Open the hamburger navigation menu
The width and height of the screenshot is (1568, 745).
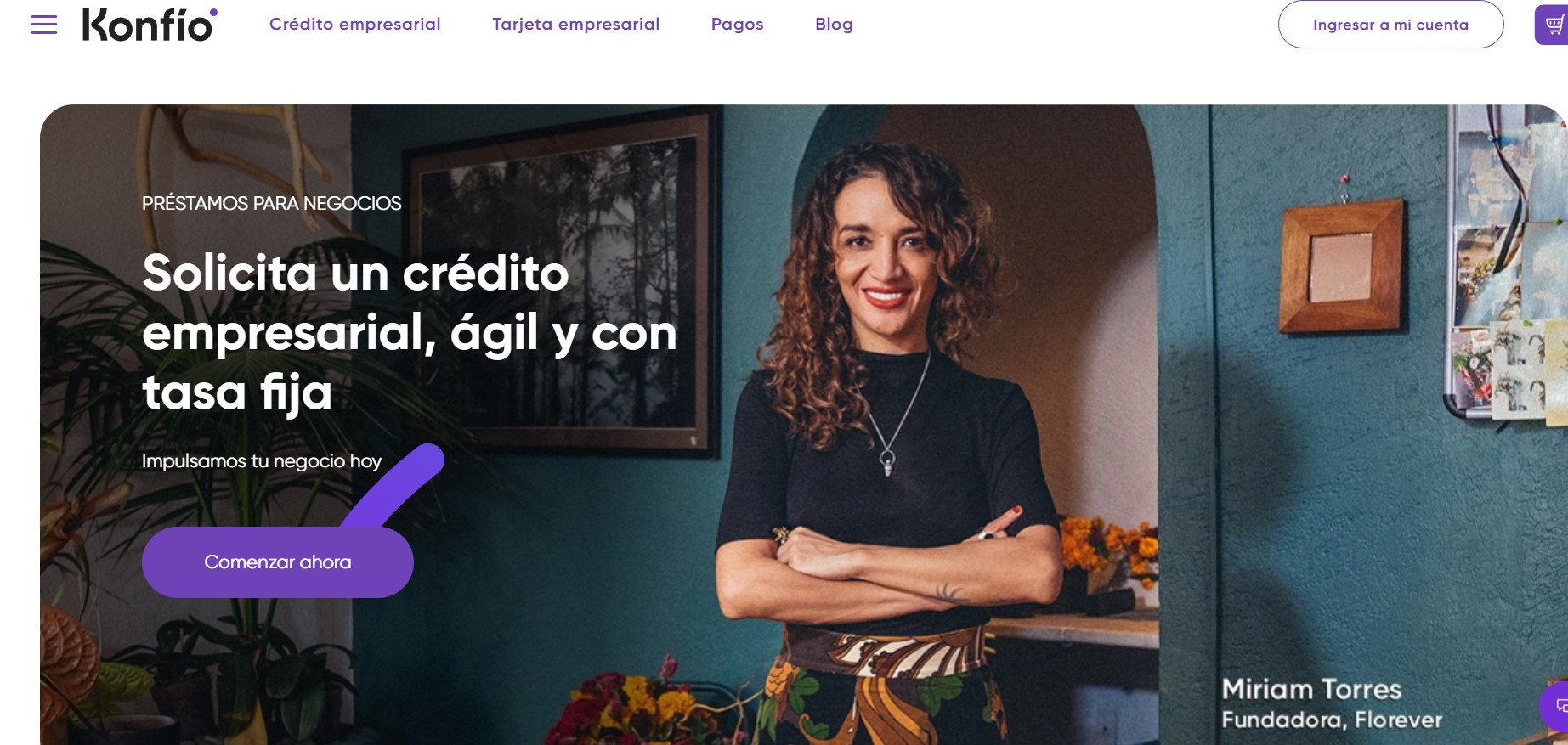click(44, 25)
